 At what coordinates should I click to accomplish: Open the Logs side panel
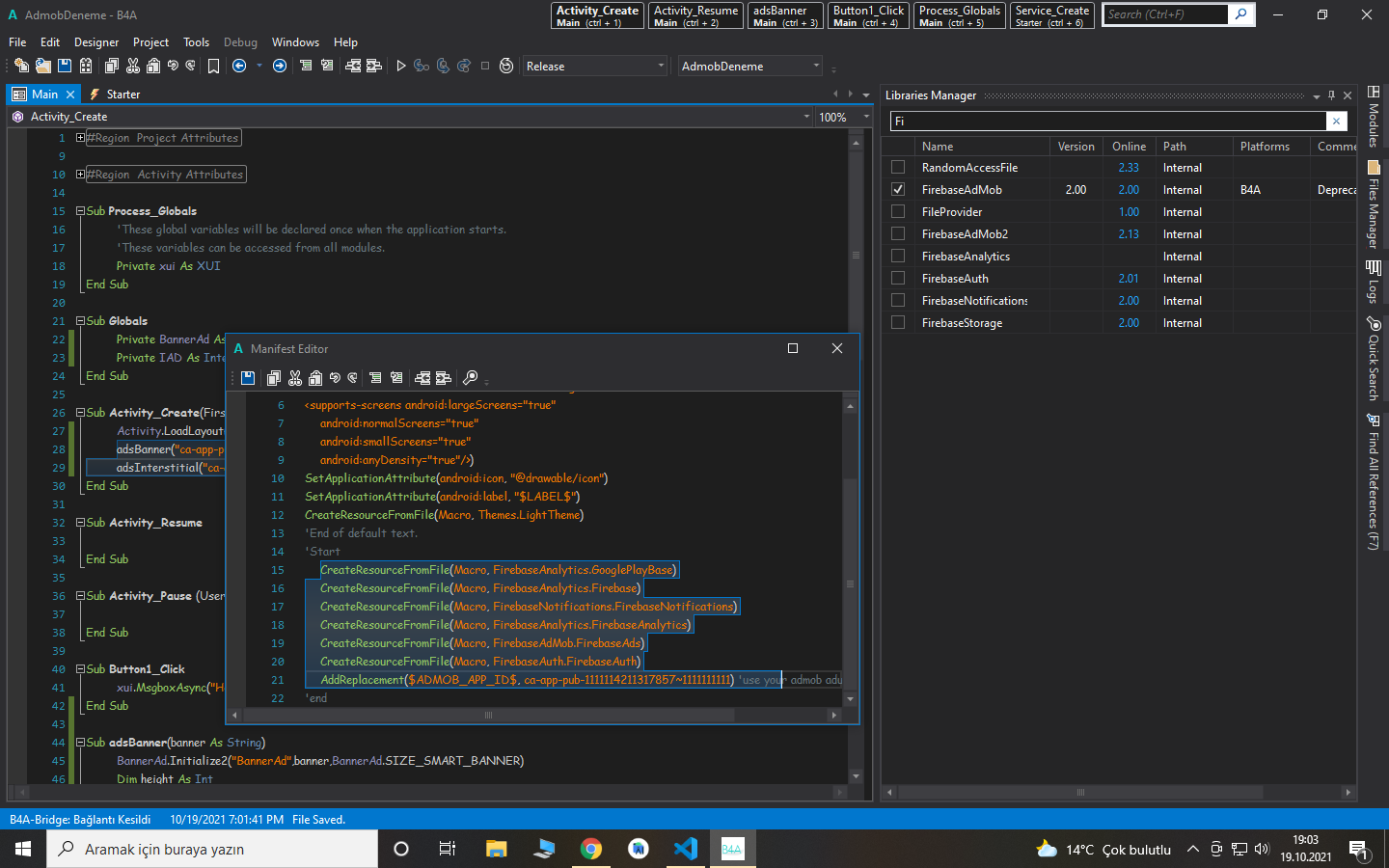coord(1374,282)
